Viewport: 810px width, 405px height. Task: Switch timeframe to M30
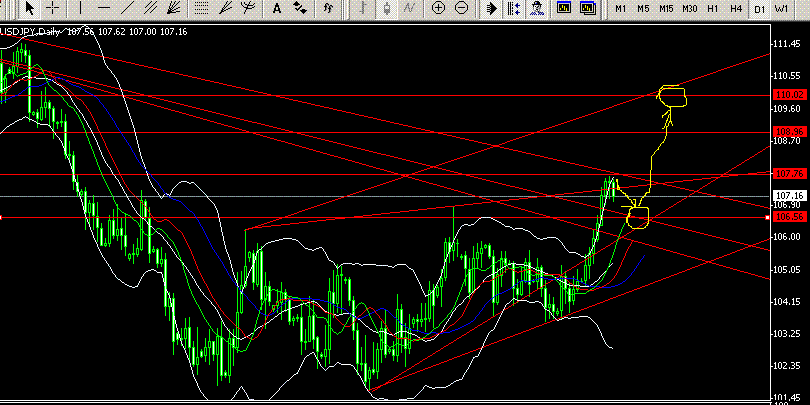689,9
